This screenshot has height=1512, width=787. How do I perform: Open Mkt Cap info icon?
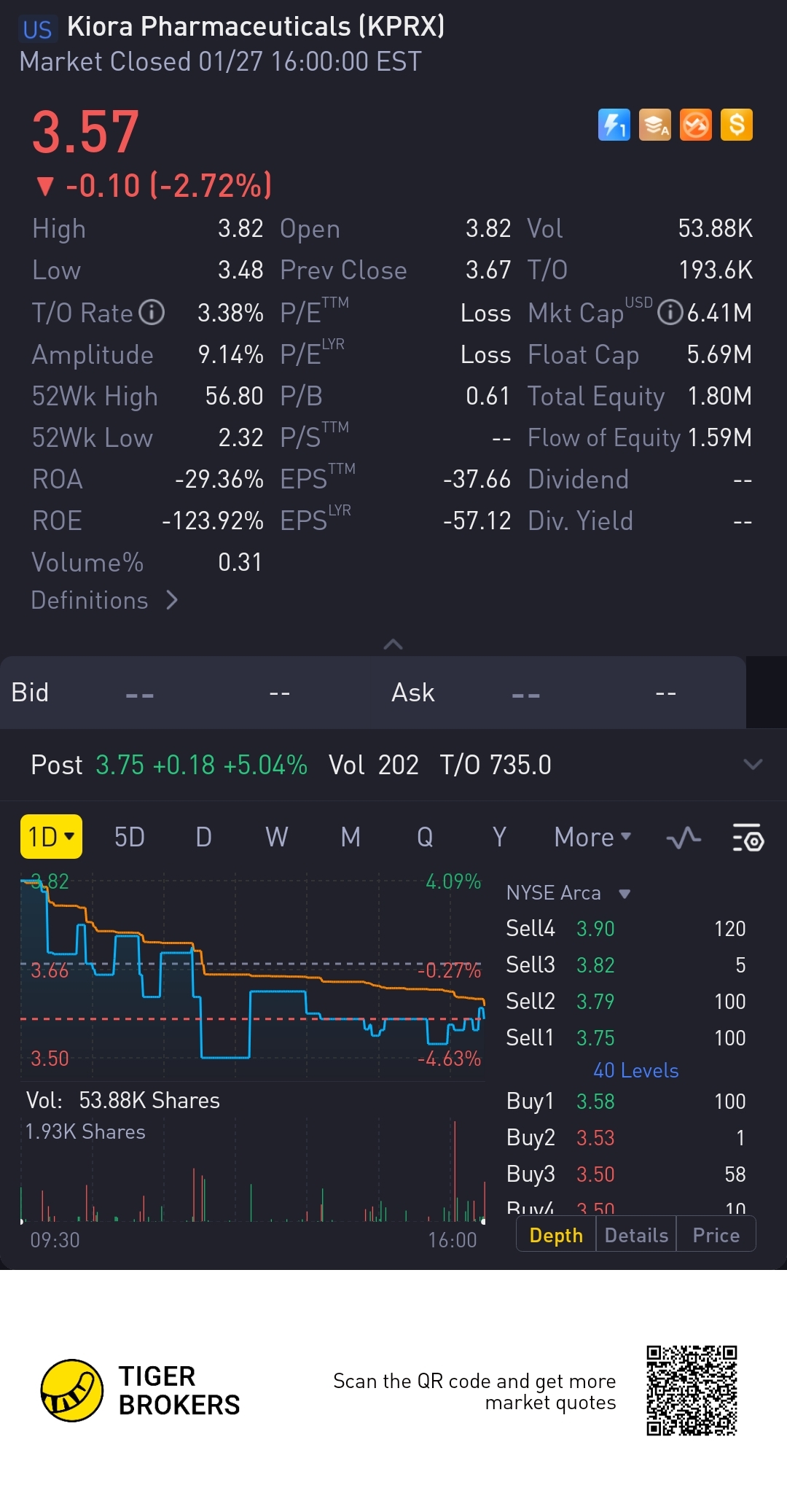click(x=670, y=313)
